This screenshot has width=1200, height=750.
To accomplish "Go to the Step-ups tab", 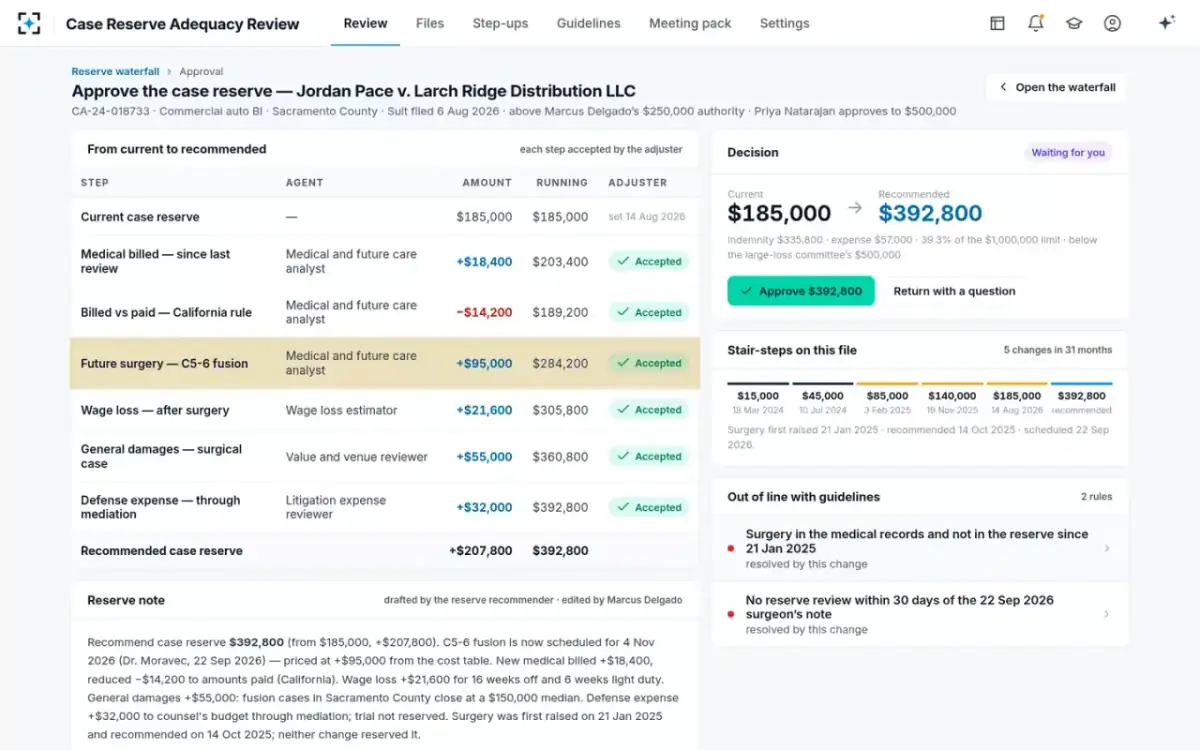I will click(500, 23).
